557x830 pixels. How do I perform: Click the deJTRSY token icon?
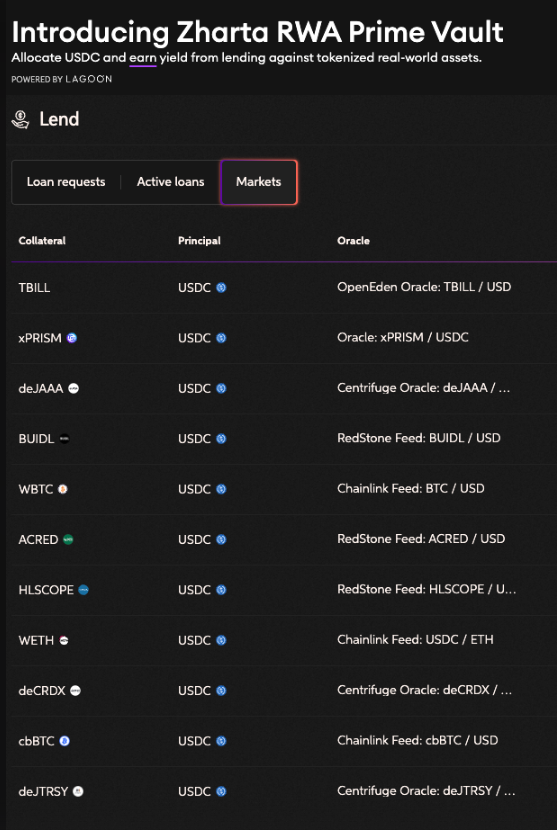pos(78,791)
